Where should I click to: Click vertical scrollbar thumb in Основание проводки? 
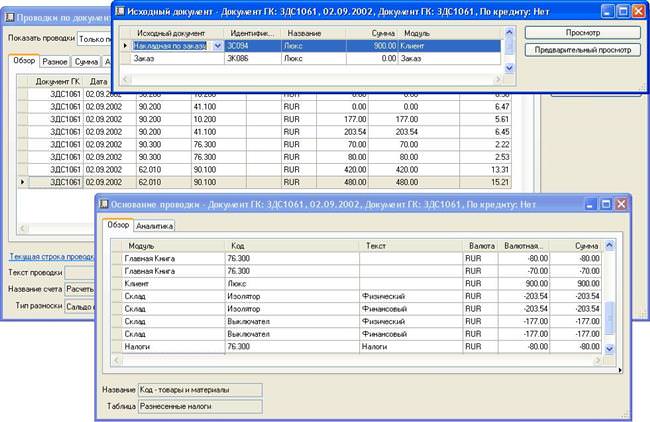[609, 318]
